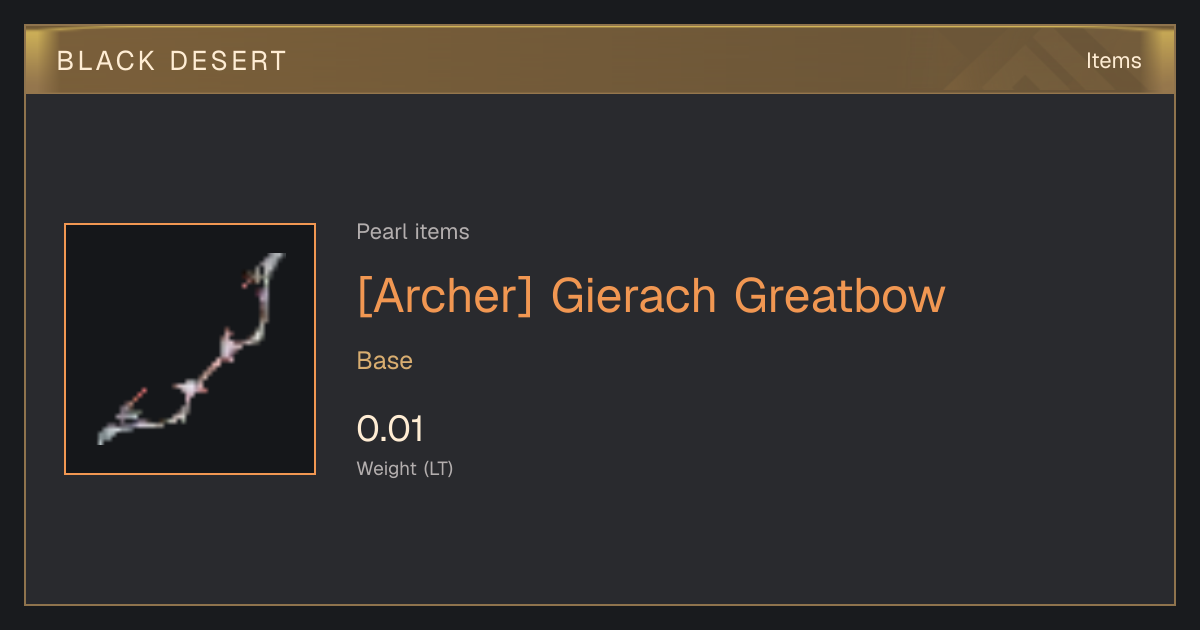Click the 0.01 weight value
The height and width of the screenshot is (630, 1200).
point(391,429)
